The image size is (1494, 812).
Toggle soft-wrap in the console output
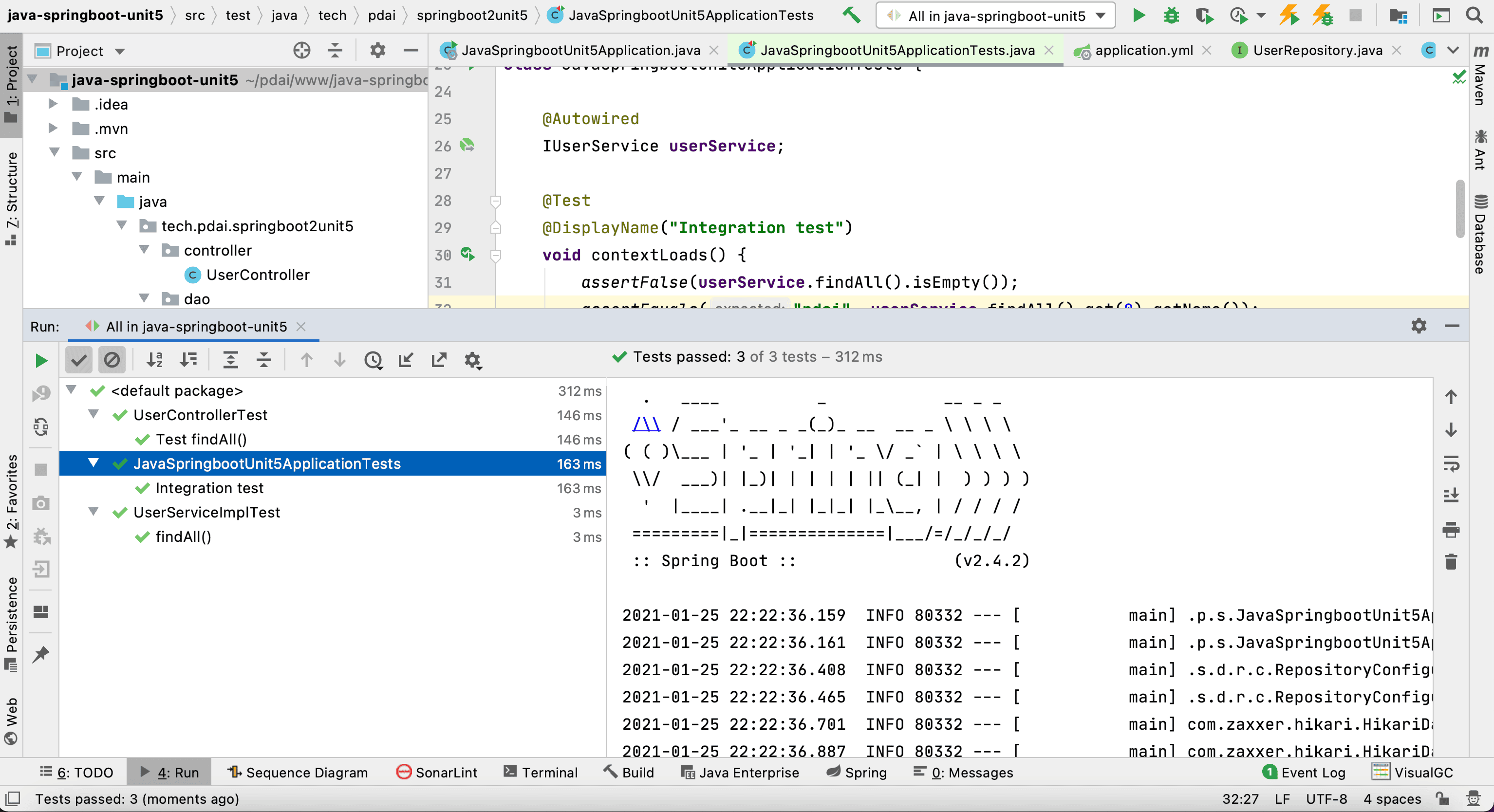click(1451, 463)
